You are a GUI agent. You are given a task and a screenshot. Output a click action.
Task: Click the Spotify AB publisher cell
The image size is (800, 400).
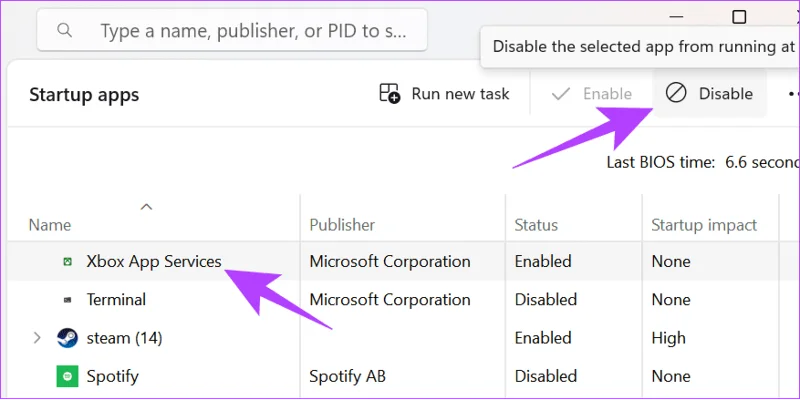pyautogui.click(x=347, y=377)
